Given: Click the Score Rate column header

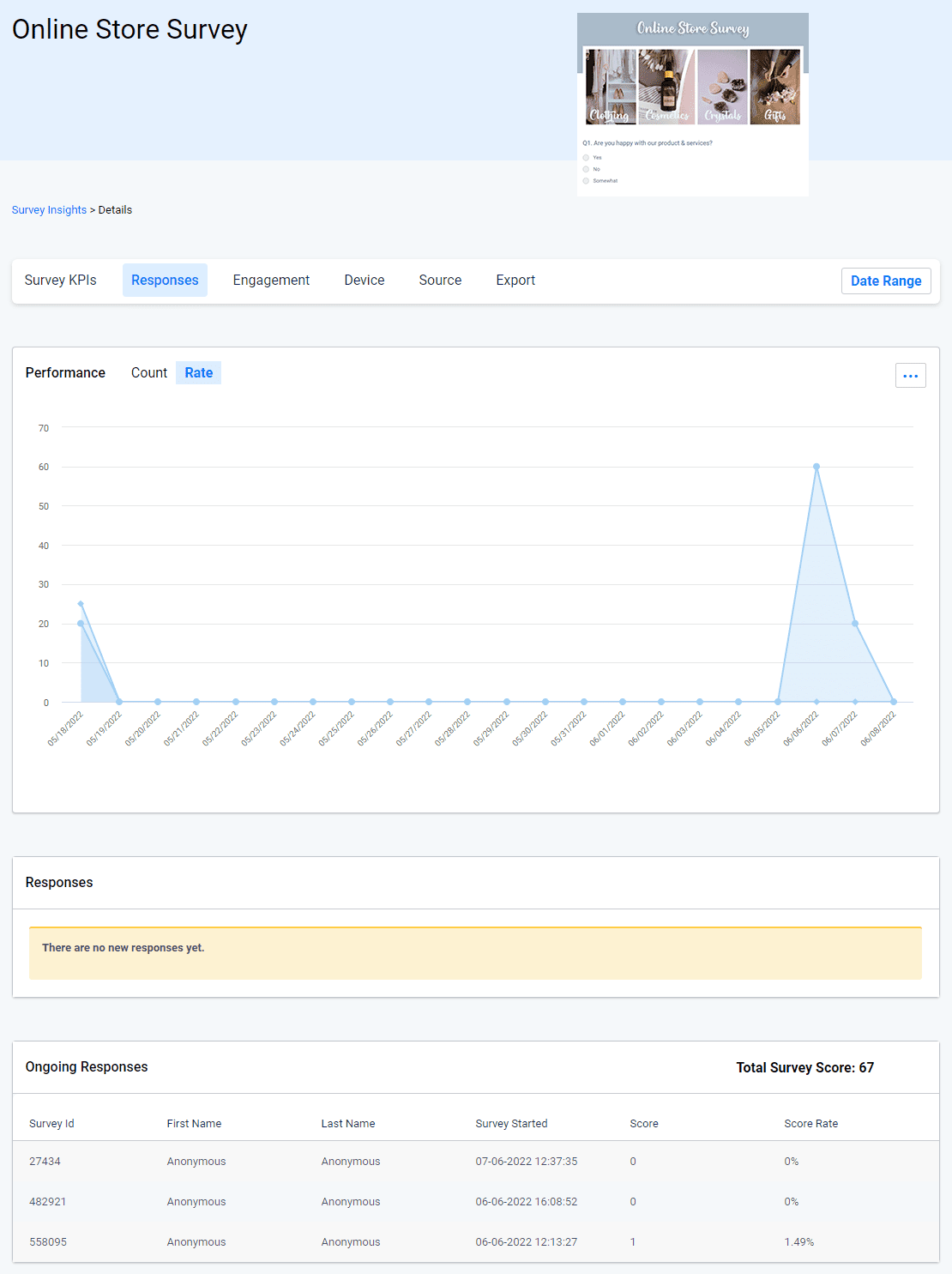Looking at the screenshot, I should (810, 1123).
